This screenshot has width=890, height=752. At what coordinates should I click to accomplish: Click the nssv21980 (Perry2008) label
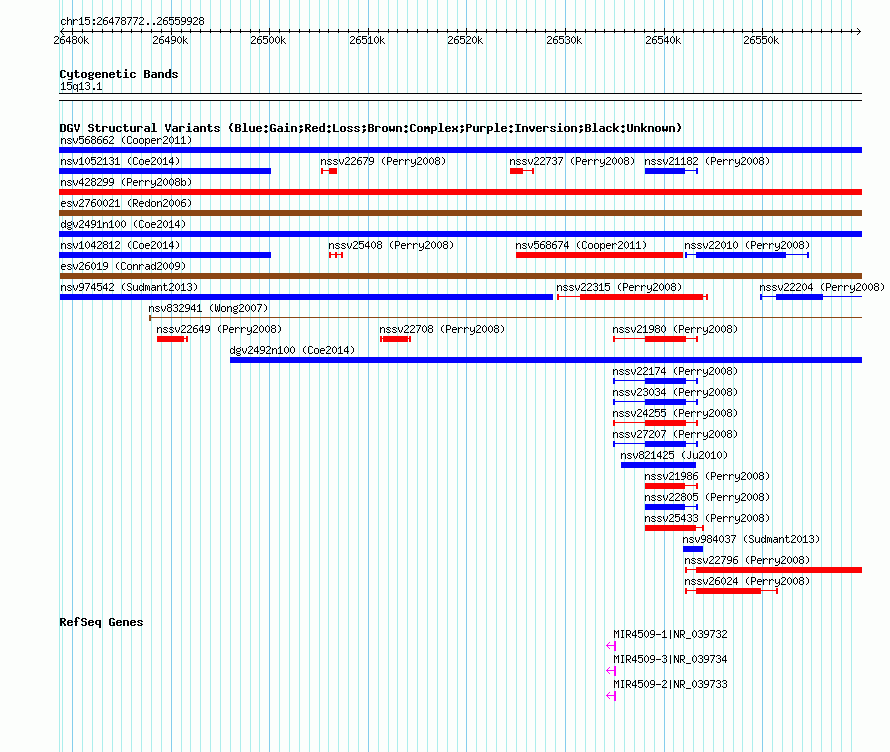click(675, 329)
